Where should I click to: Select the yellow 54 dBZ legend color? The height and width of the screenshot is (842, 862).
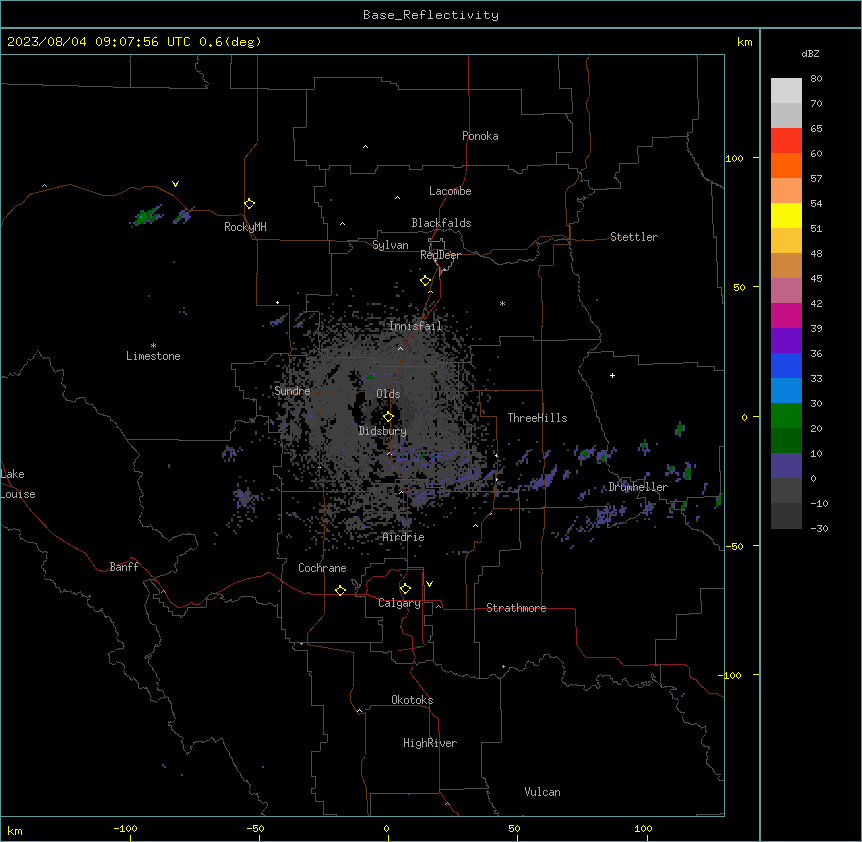click(786, 215)
